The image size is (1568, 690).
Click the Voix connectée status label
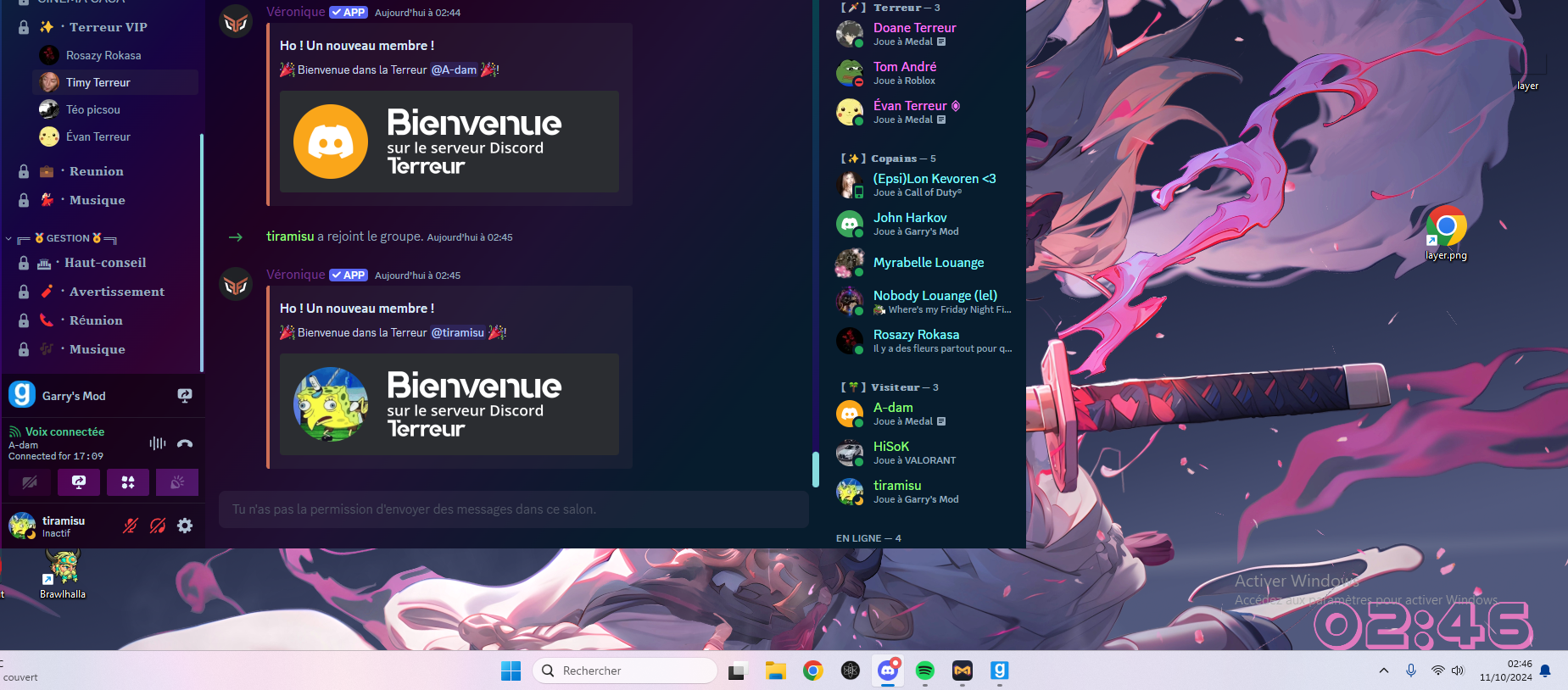[64, 431]
